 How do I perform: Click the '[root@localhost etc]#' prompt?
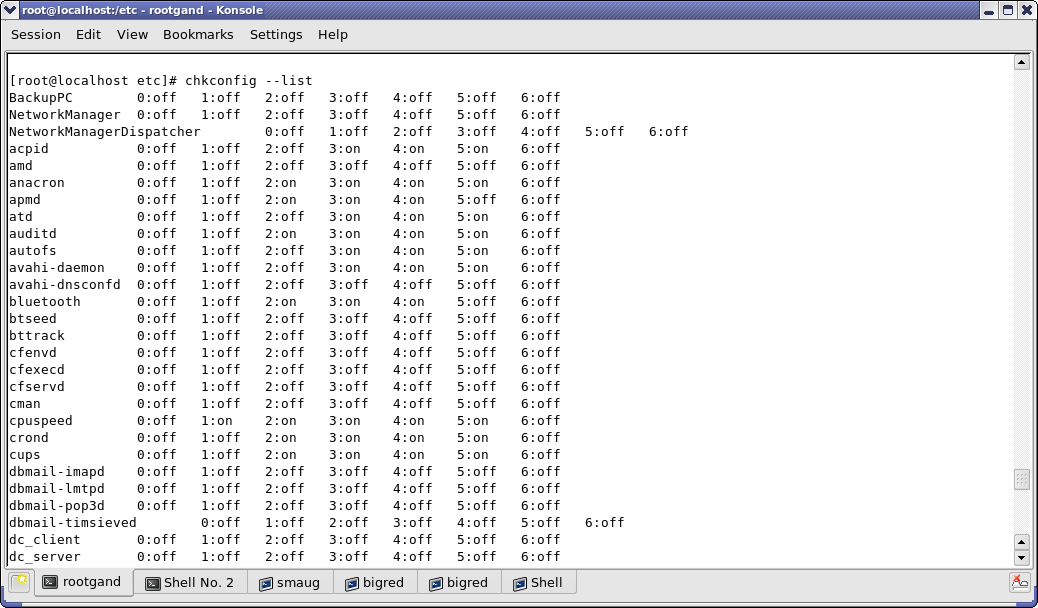(x=93, y=81)
